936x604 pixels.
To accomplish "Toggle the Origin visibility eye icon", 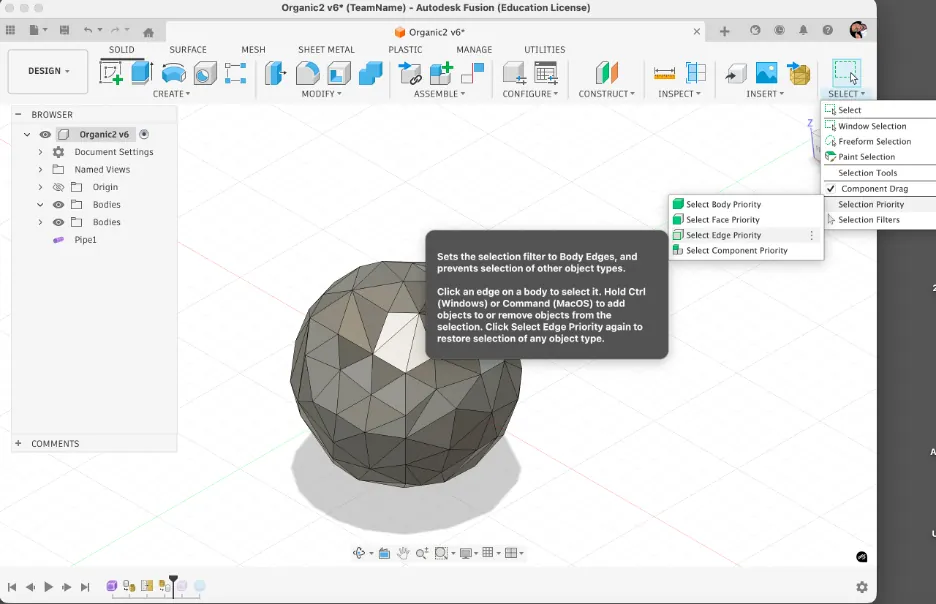I will [x=58, y=186].
